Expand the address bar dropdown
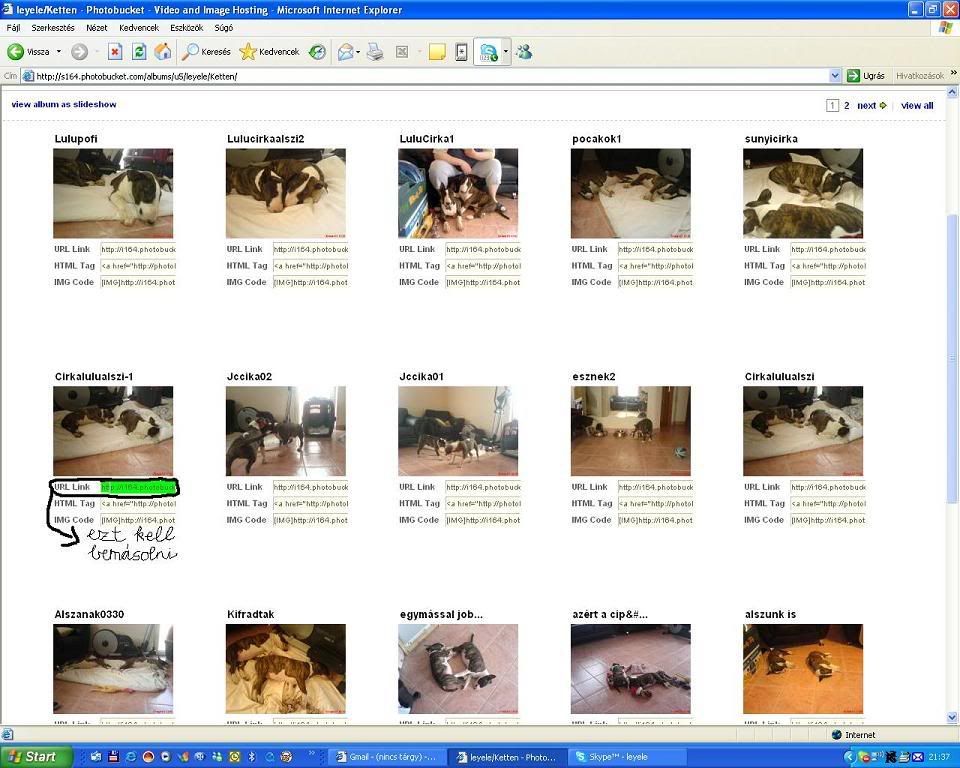 tap(835, 76)
